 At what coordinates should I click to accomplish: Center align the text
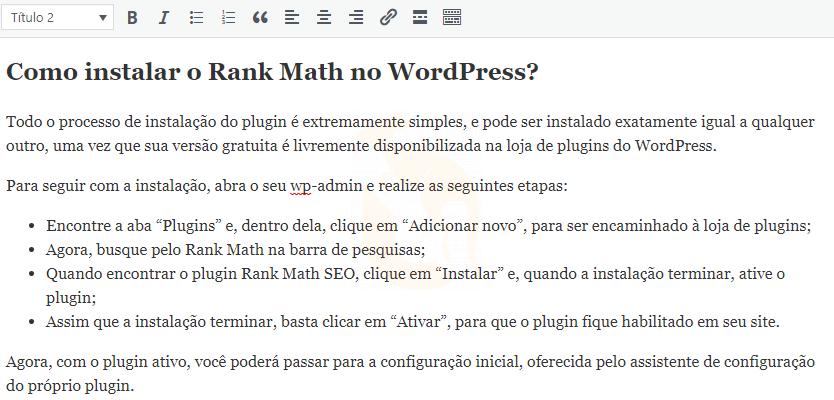tap(323, 18)
